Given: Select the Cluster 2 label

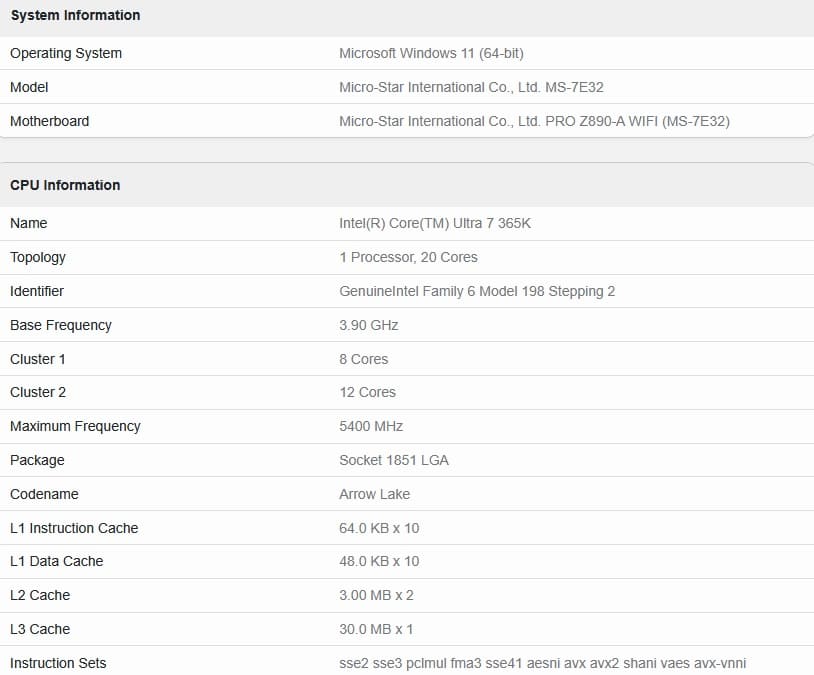Looking at the screenshot, I should [x=38, y=393].
